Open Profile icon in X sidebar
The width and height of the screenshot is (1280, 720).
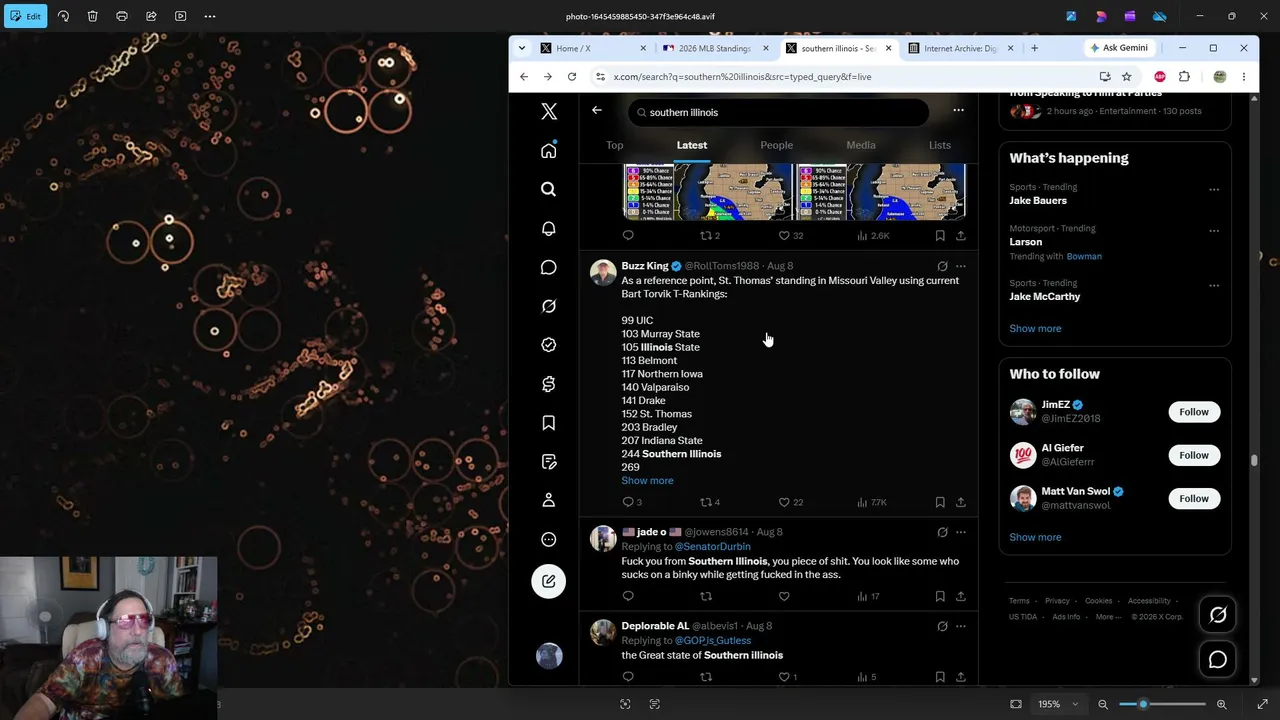pos(549,500)
